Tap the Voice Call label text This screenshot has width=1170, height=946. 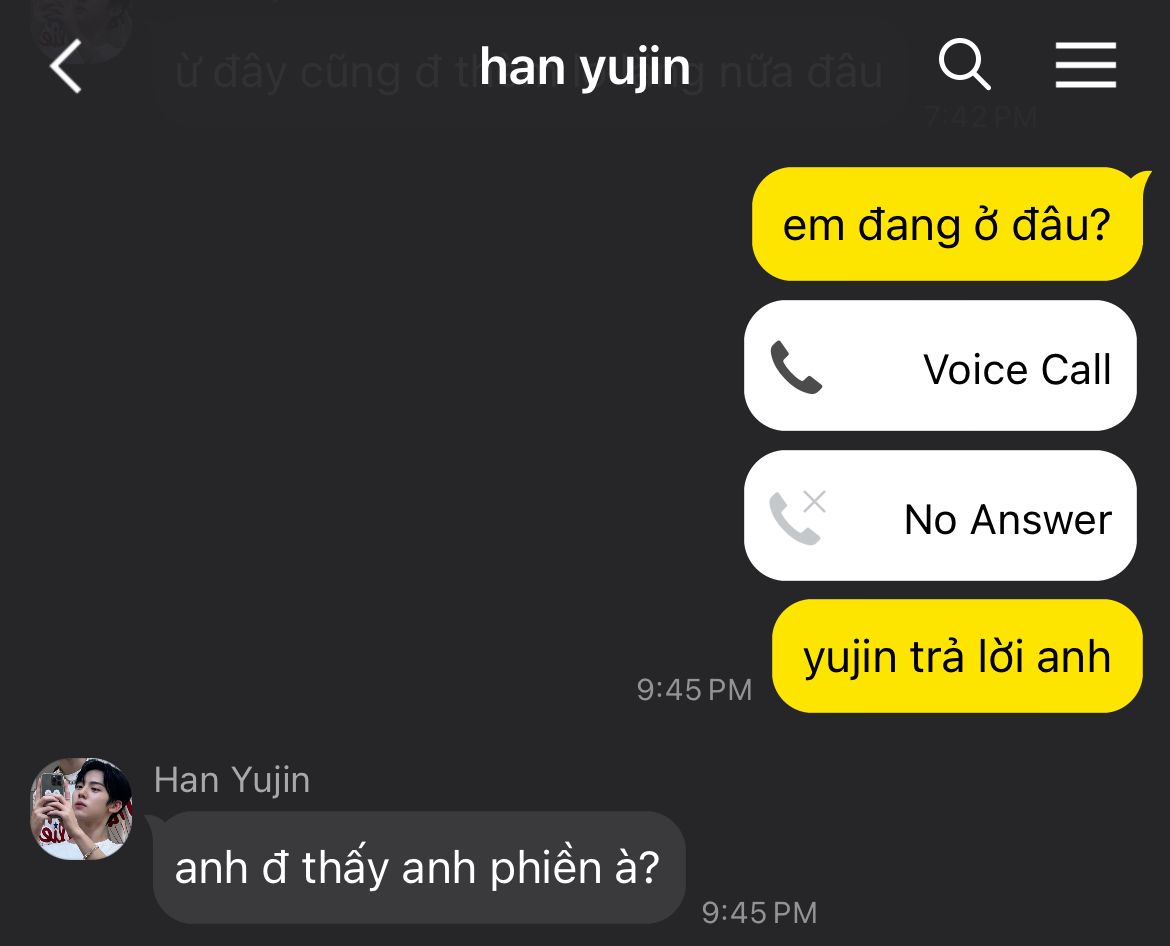tap(1017, 369)
